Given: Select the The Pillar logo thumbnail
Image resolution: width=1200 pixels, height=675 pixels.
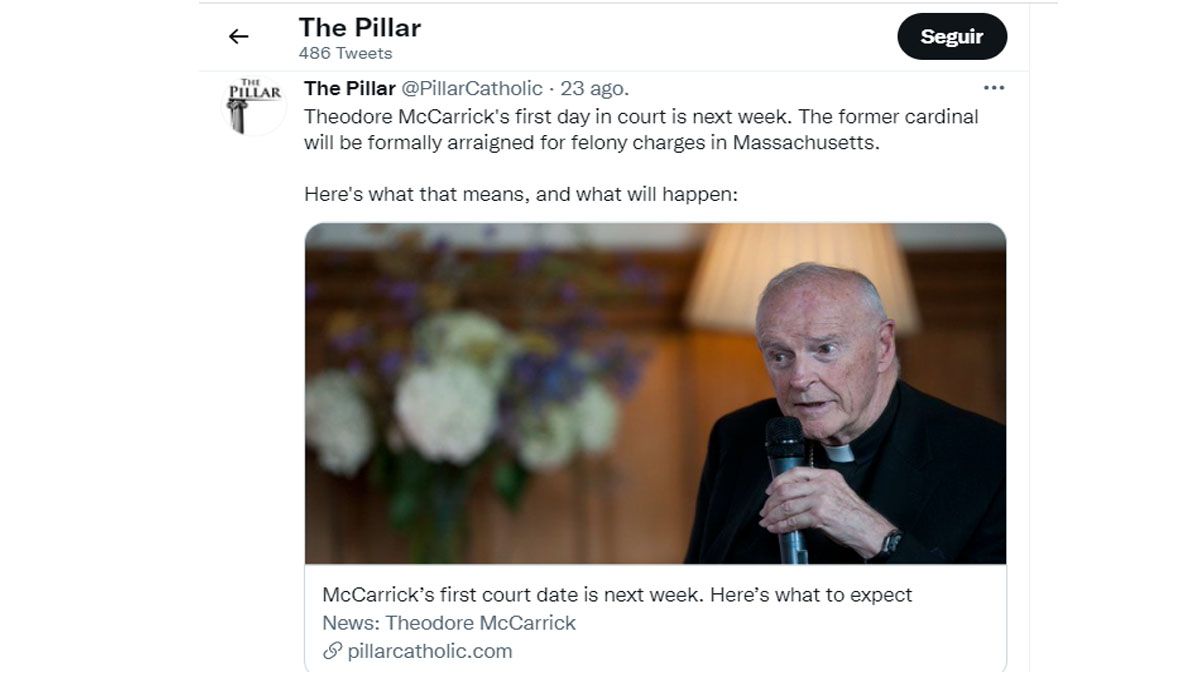Looking at the screenshot, I should click(x=255, y=106).
